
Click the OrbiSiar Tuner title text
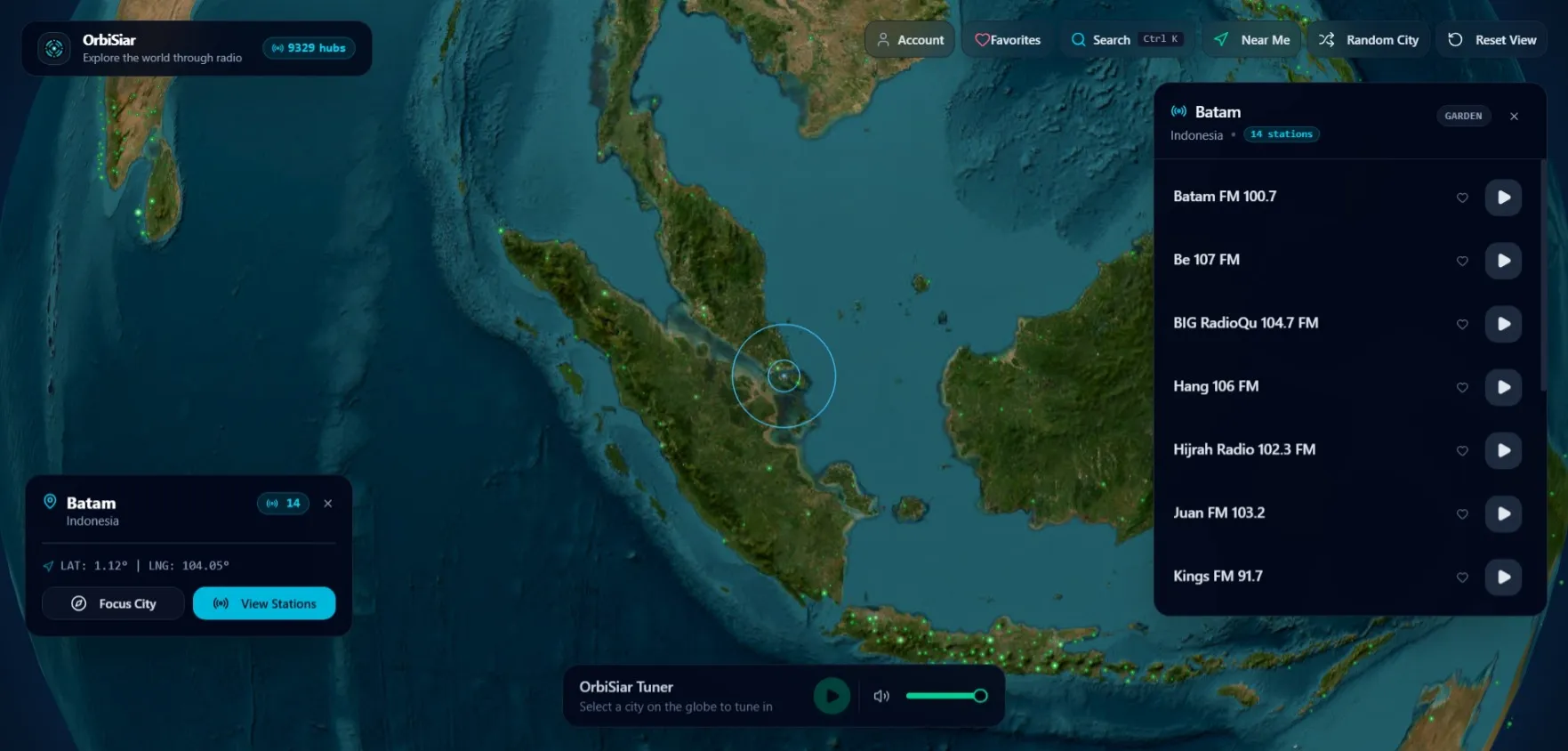coord(626,687)
